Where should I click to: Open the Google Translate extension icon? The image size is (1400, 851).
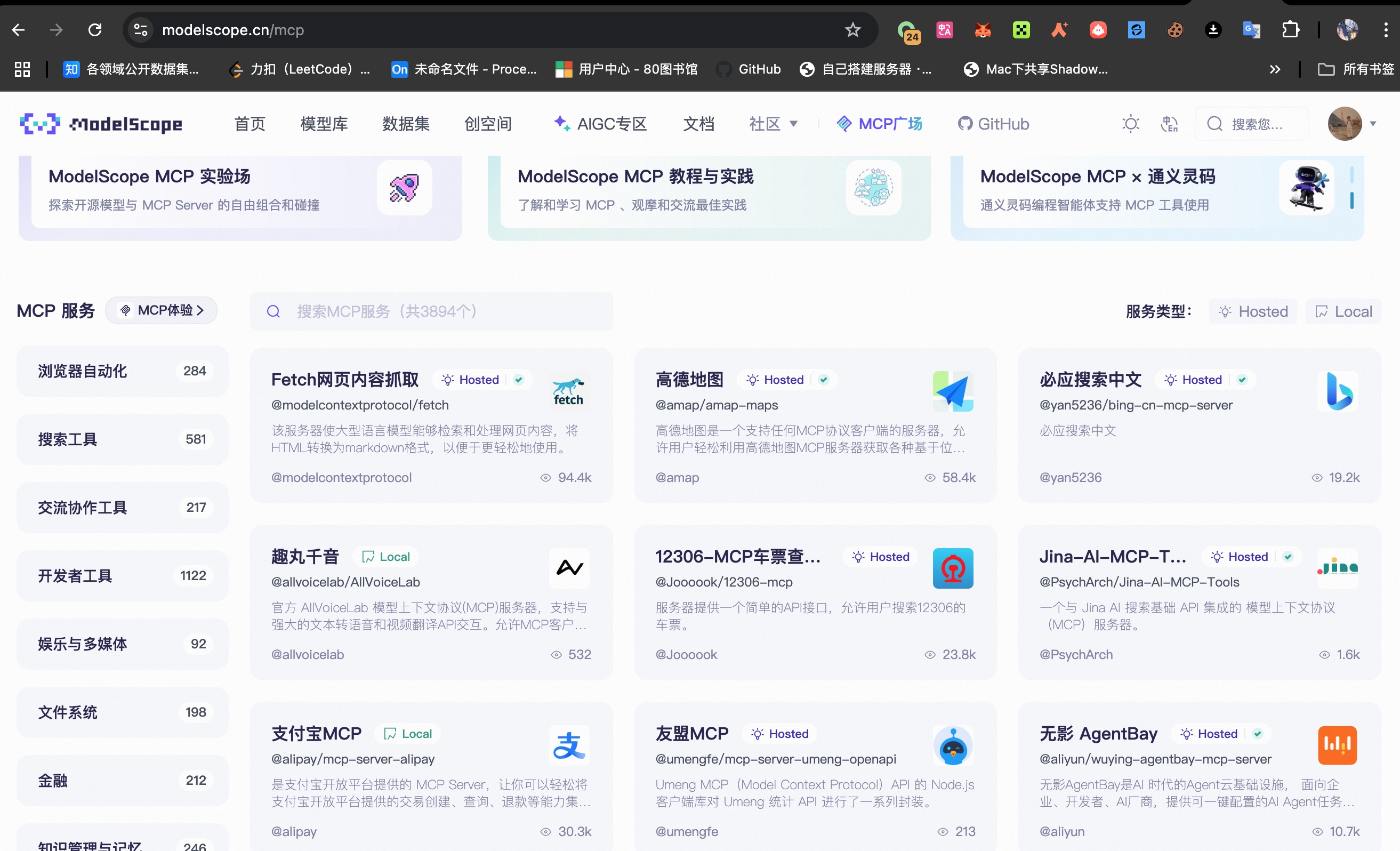(1252, 29)
